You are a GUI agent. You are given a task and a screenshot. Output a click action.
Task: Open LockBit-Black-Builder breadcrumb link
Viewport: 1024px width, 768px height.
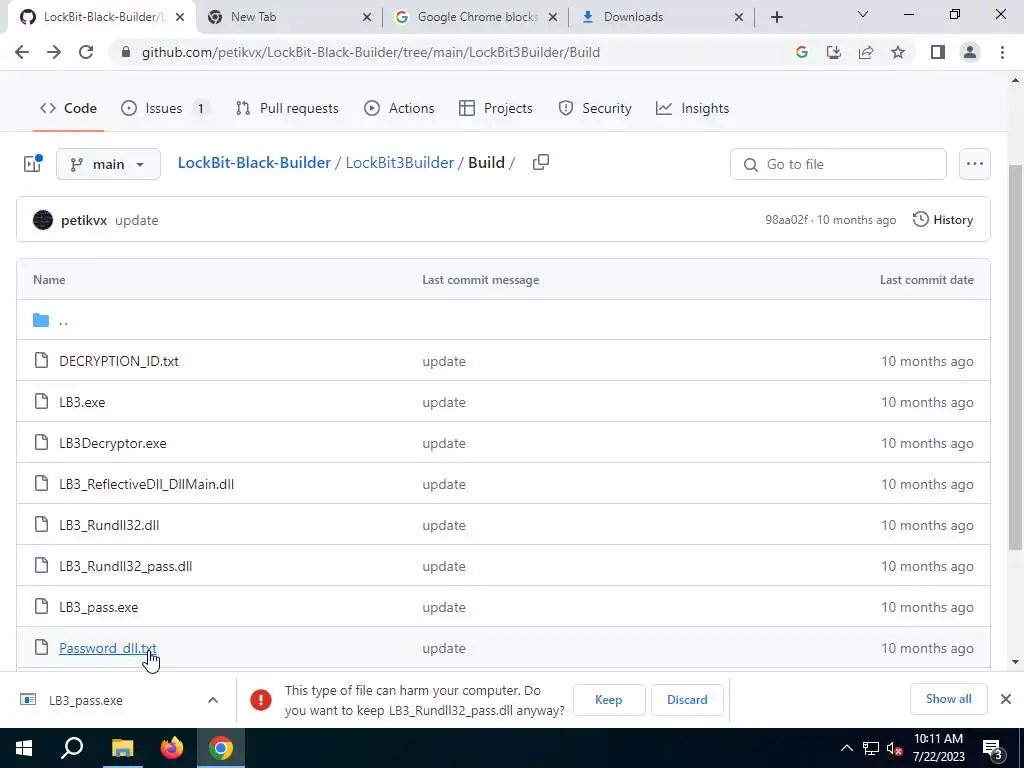click(x=254, y=163)
